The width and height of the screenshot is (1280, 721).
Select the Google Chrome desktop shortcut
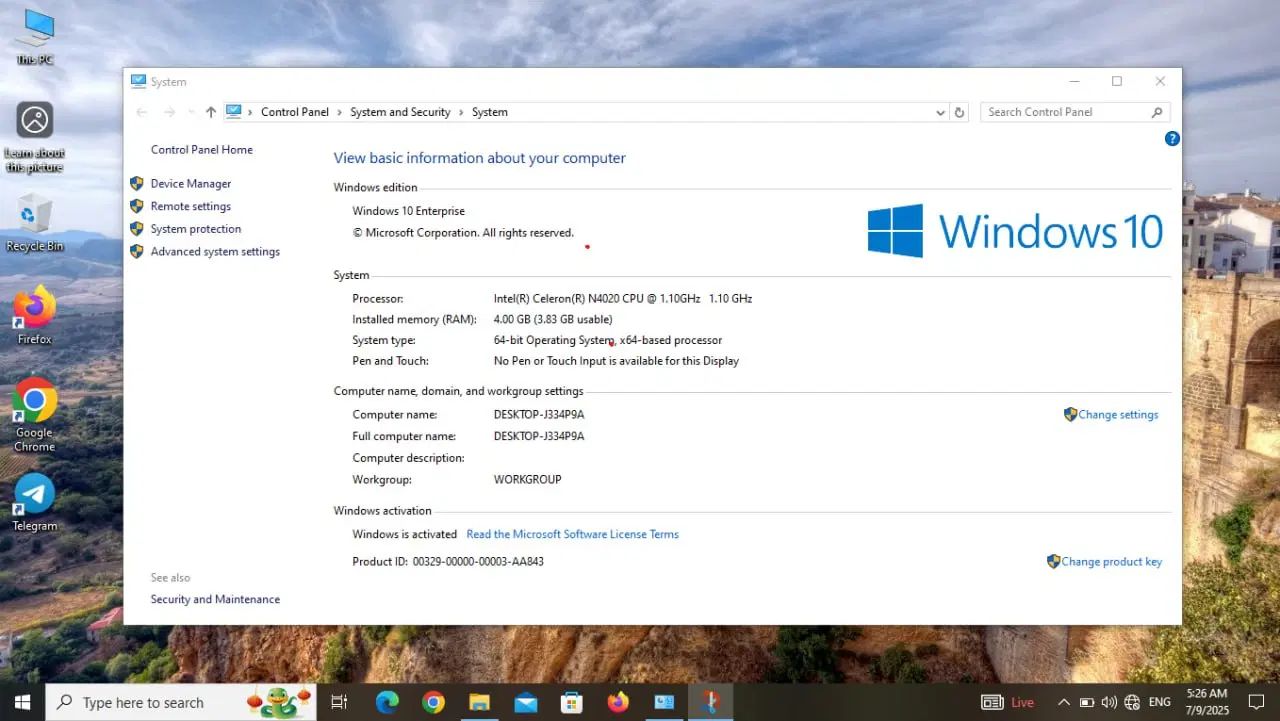[x=35, y=415]
